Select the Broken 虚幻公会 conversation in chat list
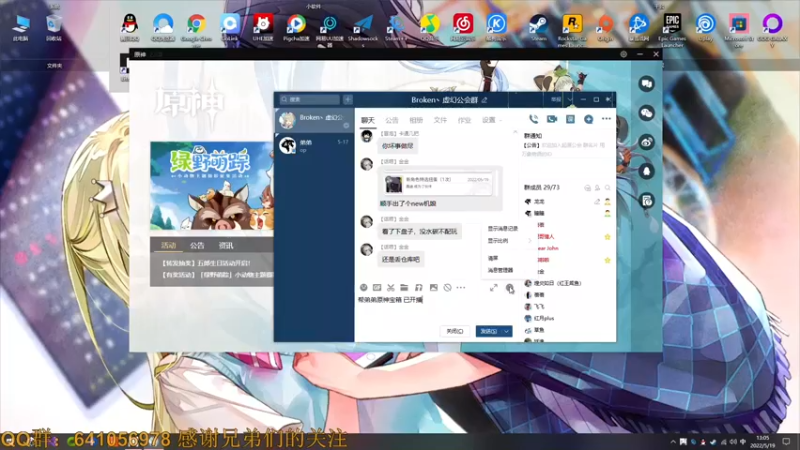 (314, 120)
